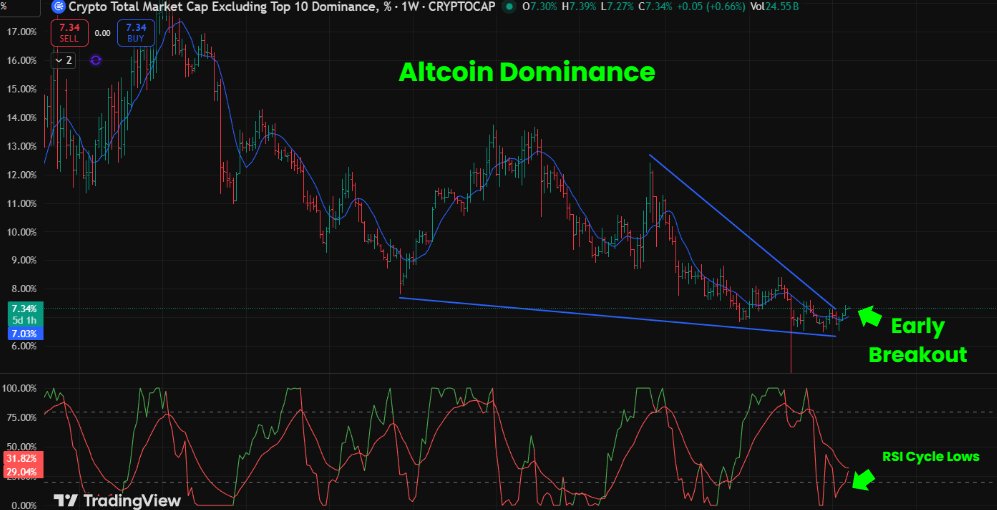Click the O7.30% open value
Image resolution: width=997 pixels, height=510 pixels.
click(540, 8)
